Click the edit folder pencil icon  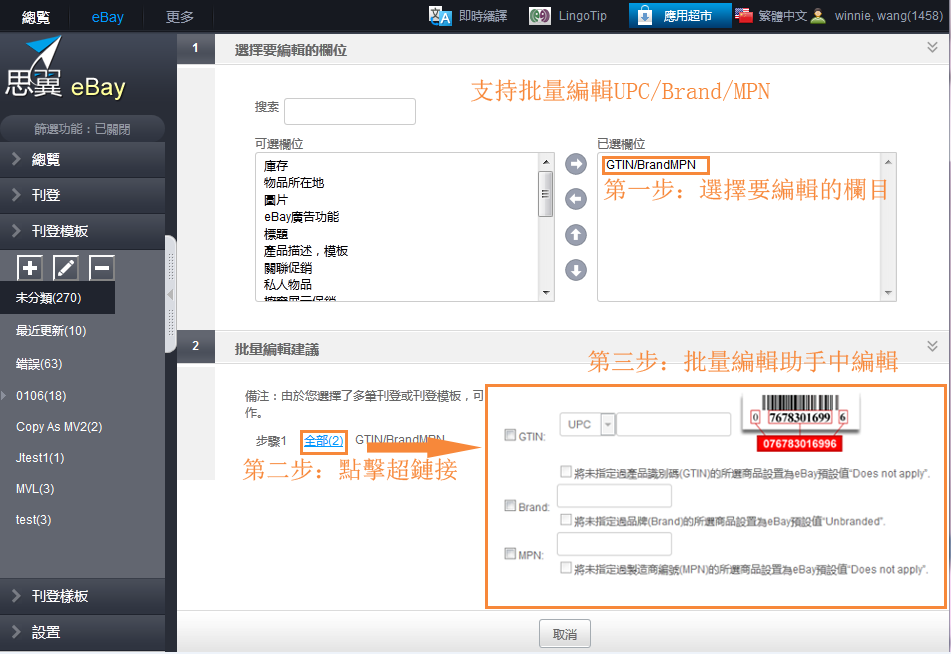66,268
